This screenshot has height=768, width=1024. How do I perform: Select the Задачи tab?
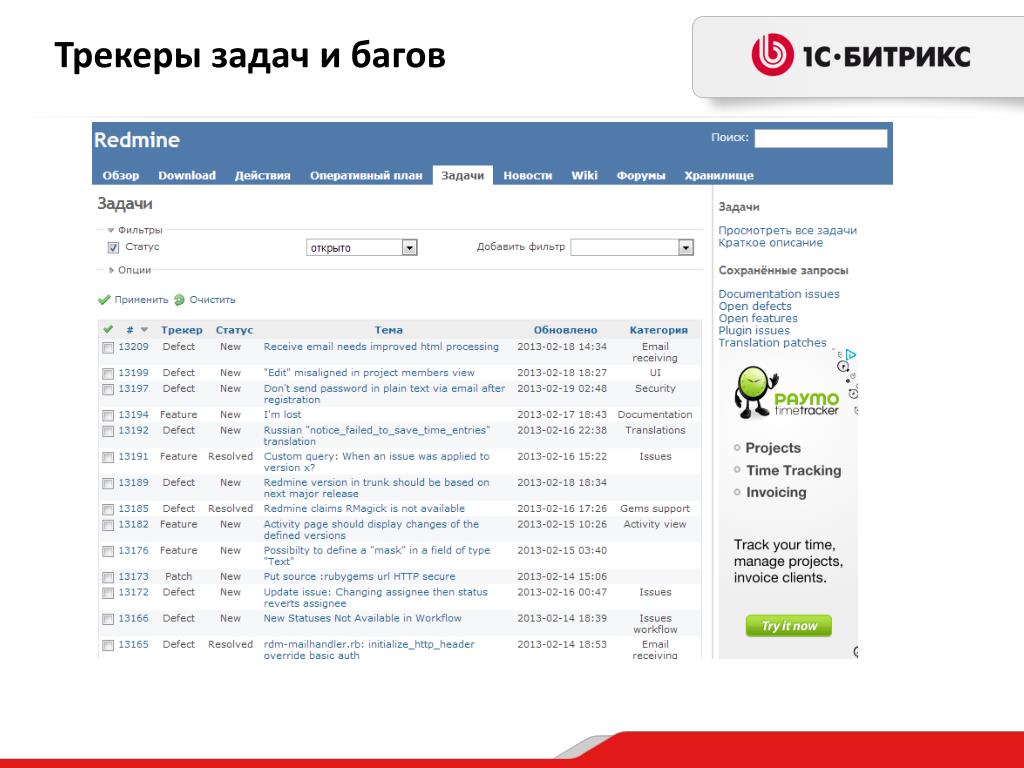pyautogui.click(x=462, y=175)
